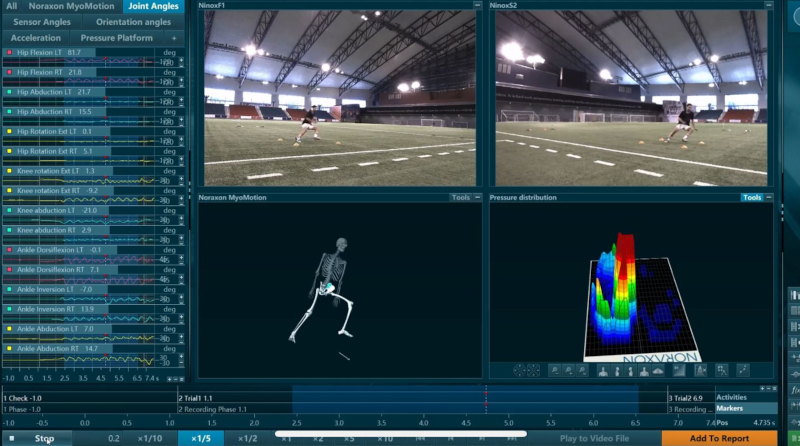Set playback speed to x1/2

(x=247, y=438)
